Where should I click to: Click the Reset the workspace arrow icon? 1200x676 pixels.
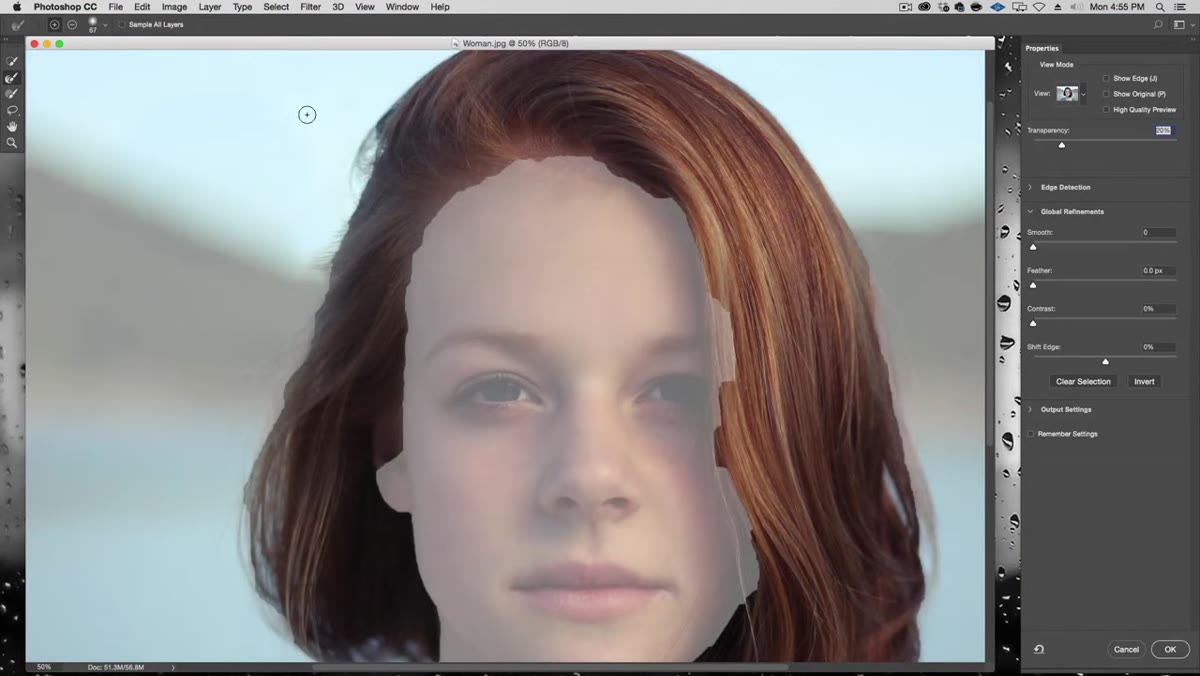[x=1039, y=649]
